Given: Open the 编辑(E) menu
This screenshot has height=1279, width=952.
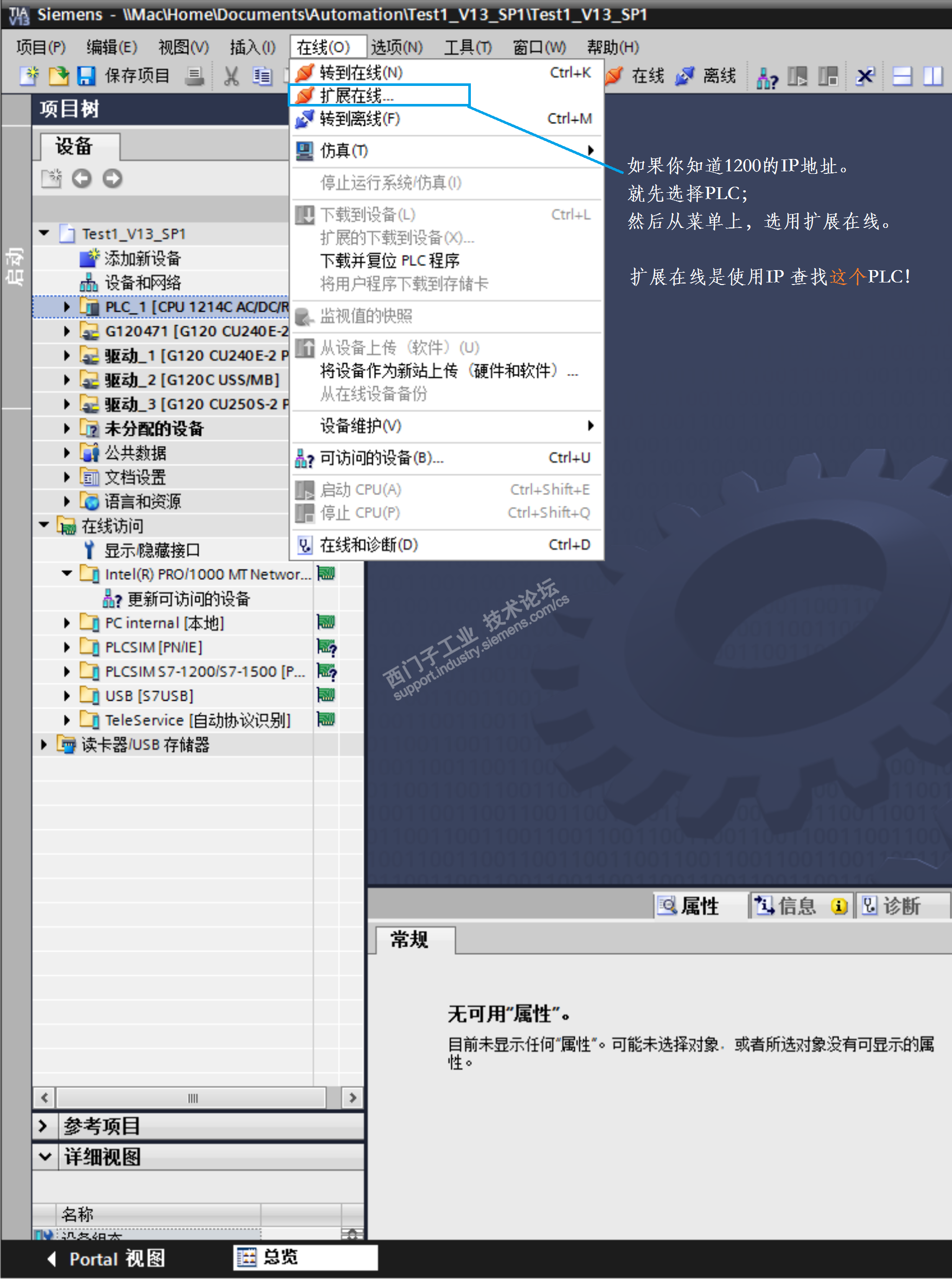Looking at the screenshot, I should click(x=112, y=47).
